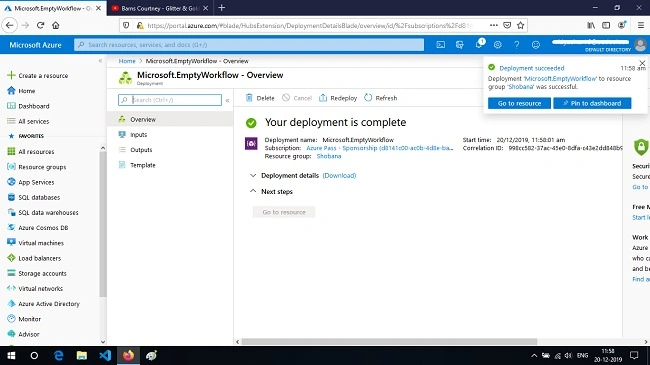Click Pin to dashboard button
Screen dimensions: 650x365
592,103
